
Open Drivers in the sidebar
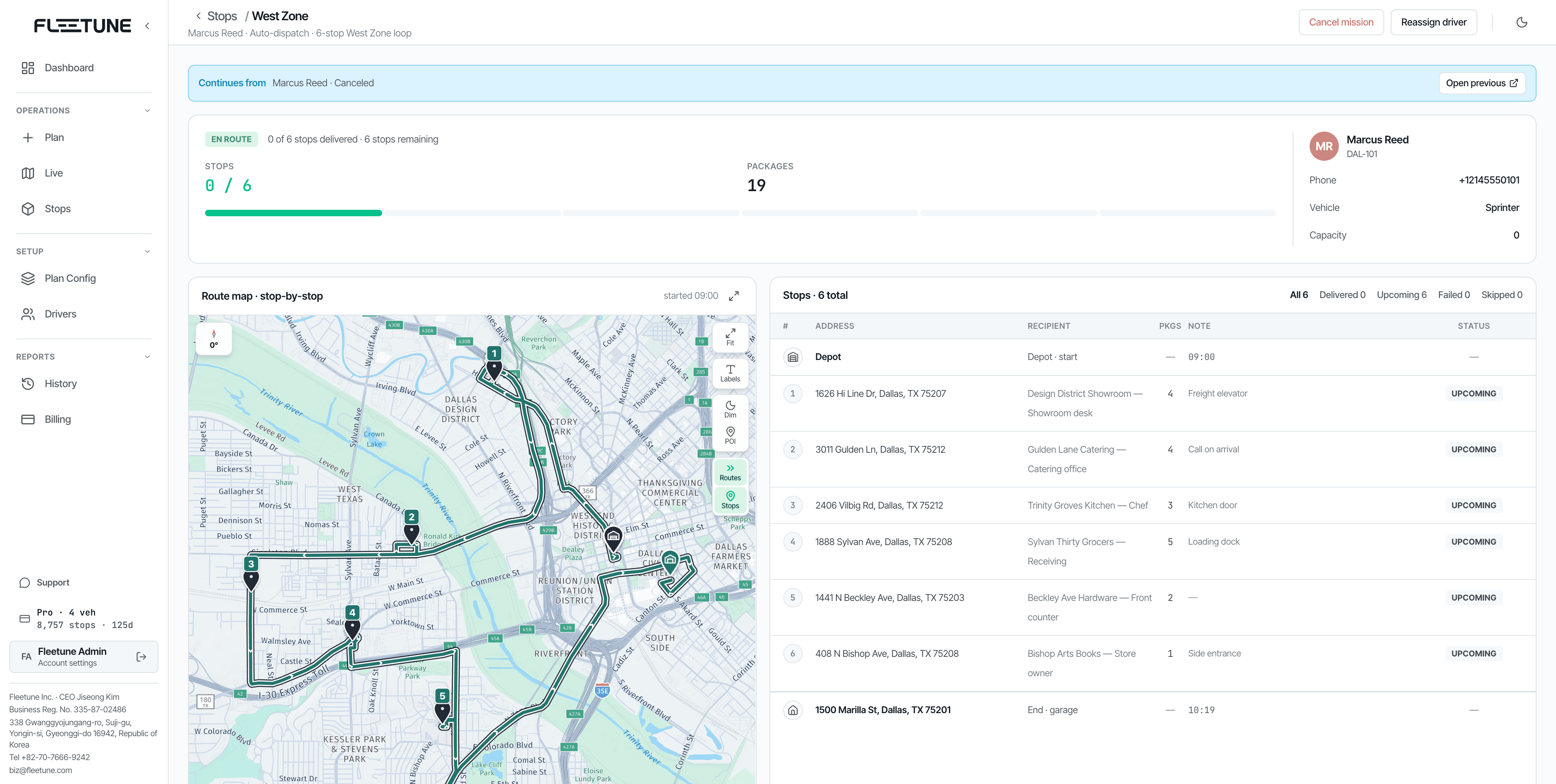pos(84,314)
